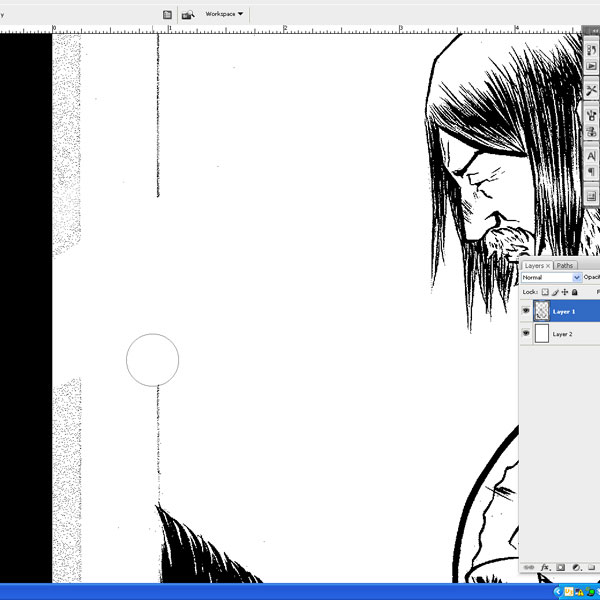Open the Tool Presets panel icon in dock
Image resolution: width=600 pixels, height=600 pixels.
[592, 91]
